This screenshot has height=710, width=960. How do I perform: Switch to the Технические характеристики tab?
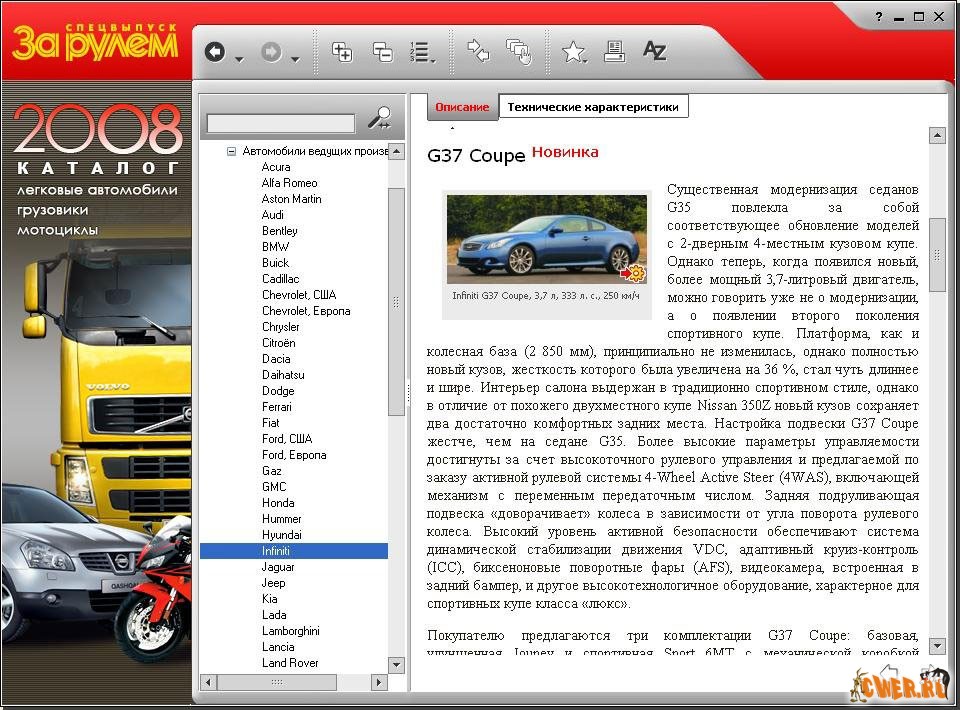click(593, 107)
